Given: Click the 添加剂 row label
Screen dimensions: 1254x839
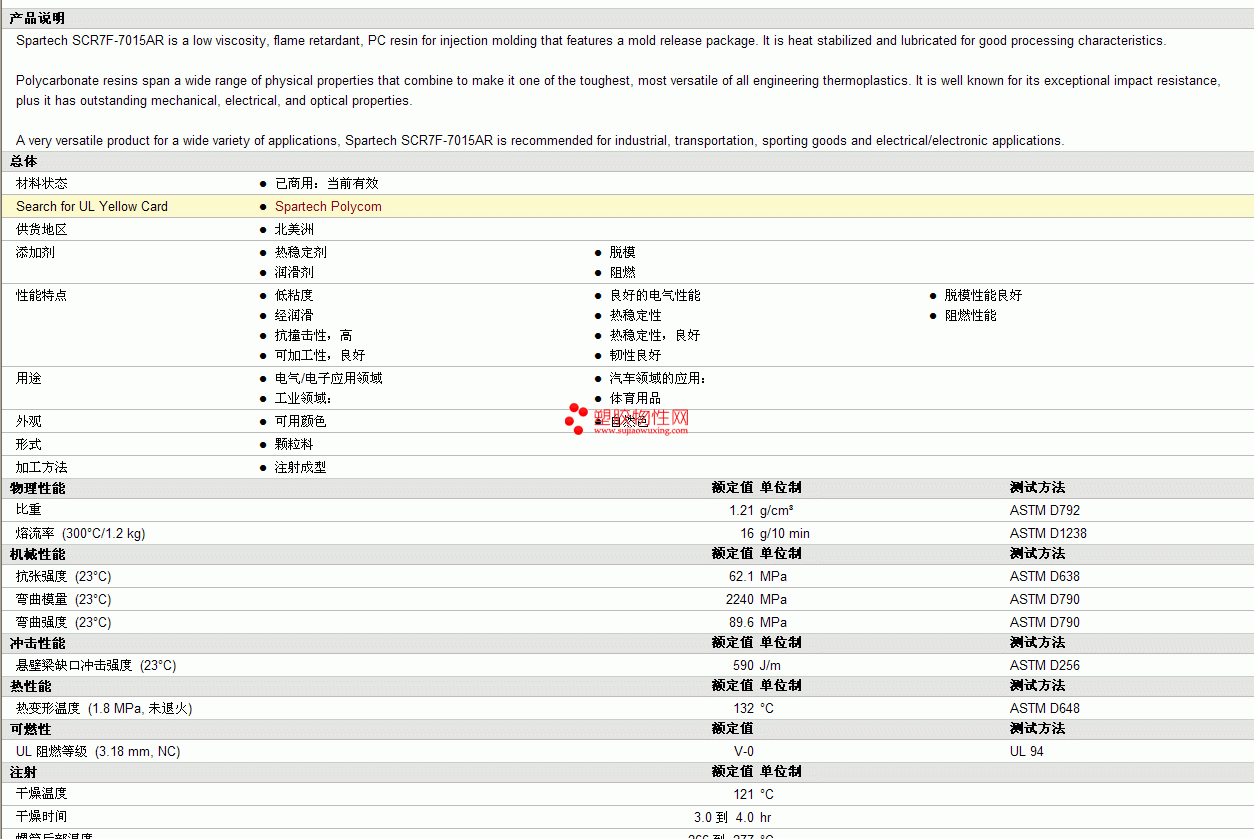Looking at the screenshot, I should pyautogui.click(x=35, y=252).
